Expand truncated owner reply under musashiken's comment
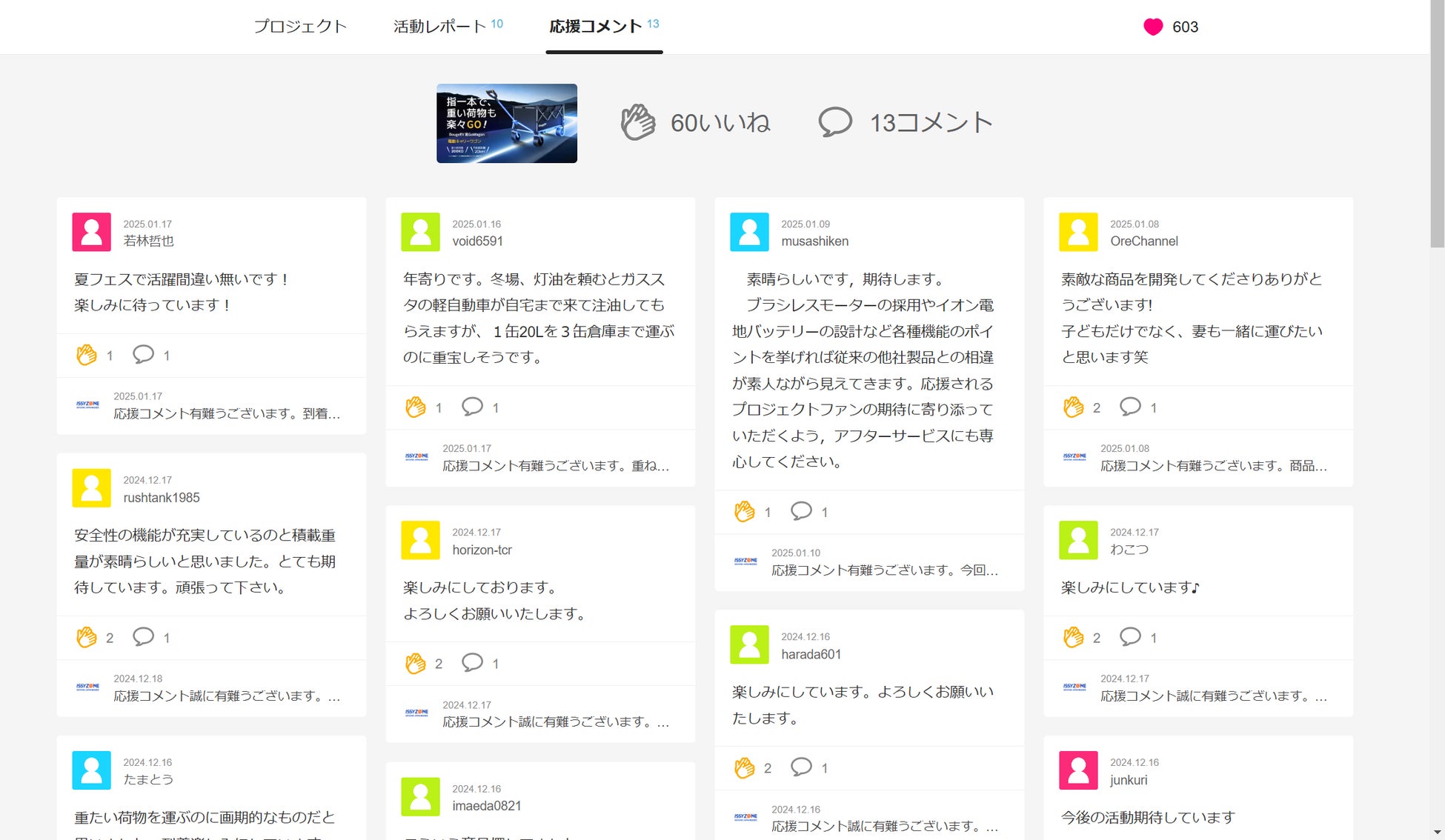This screenshot has width=1445, height=840. point(884,570)
